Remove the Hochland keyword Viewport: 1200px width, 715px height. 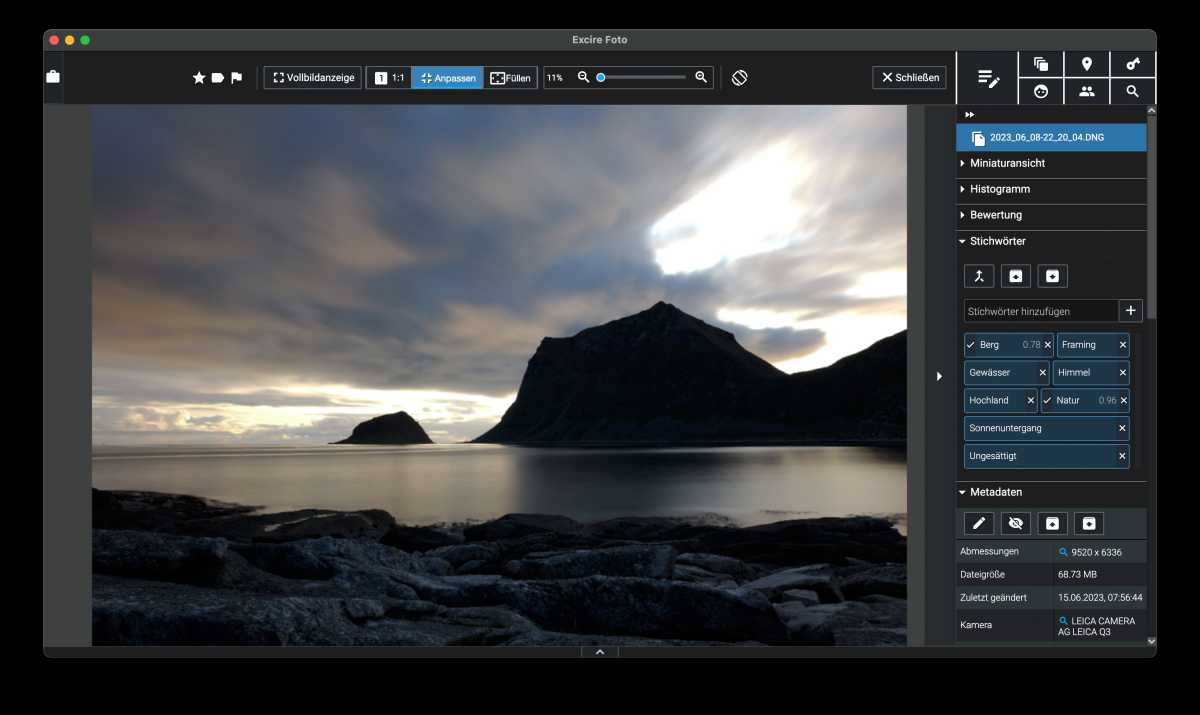coord(1031,401)
